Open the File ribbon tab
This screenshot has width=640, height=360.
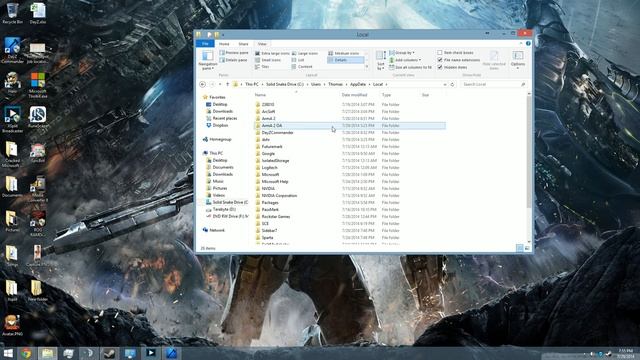(205, 44)
